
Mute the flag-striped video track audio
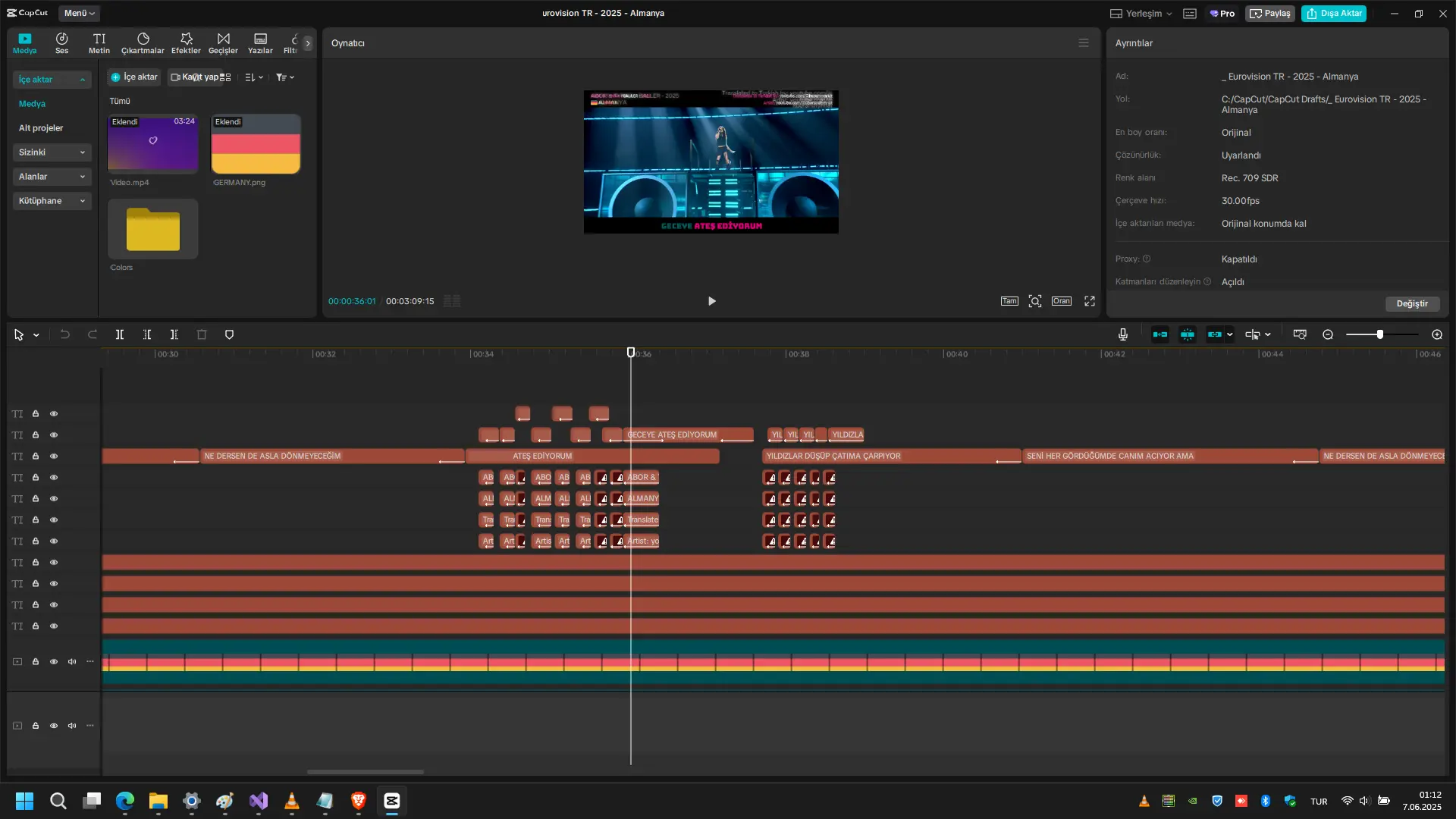[x=72, y=661]
